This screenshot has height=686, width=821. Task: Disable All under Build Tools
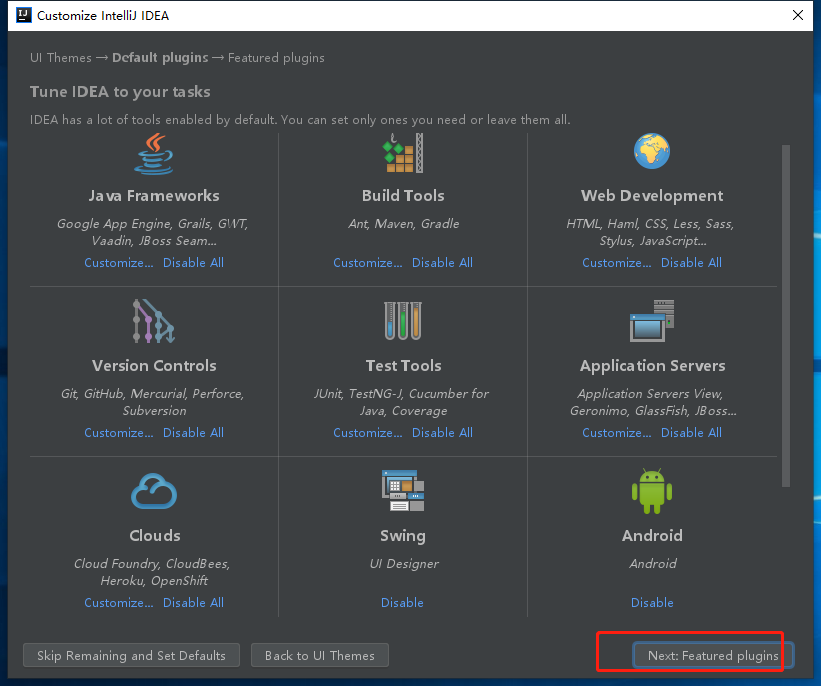tap(442, 262)
